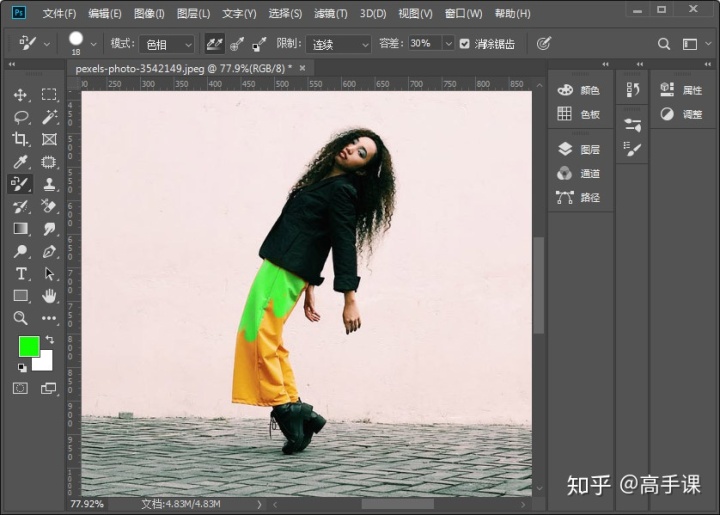Select the Rectangle shape tool
The image size is (720, 515).
tap(21, 296)
